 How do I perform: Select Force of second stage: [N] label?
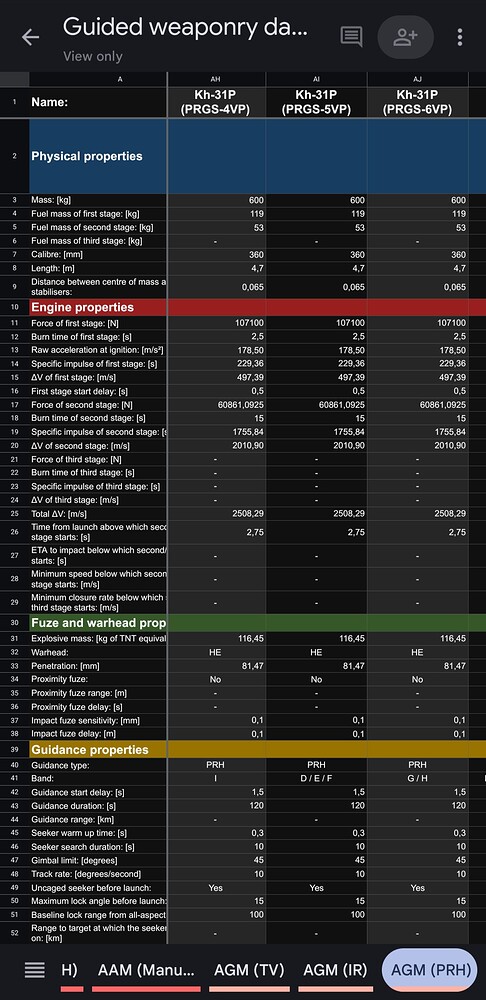98,404
